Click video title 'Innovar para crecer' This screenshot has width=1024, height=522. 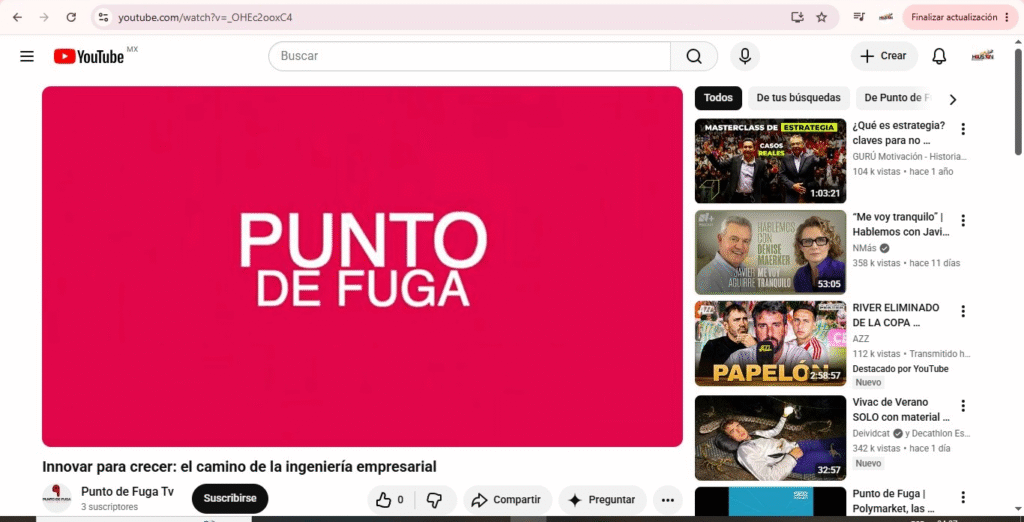(x=239, y=467)
